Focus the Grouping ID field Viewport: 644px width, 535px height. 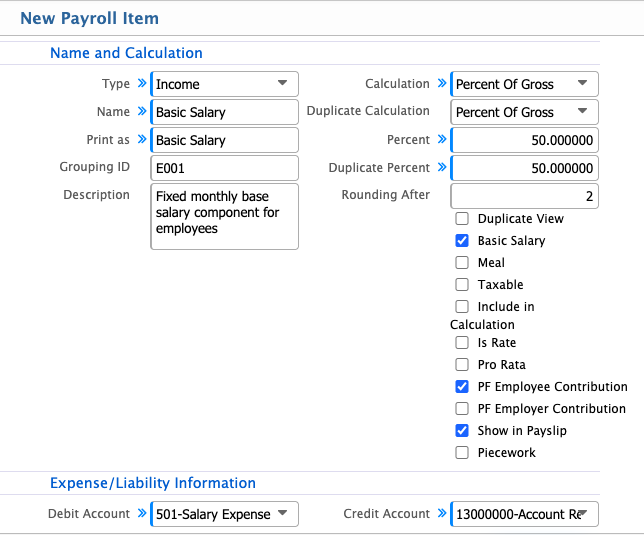coord(224,168)
